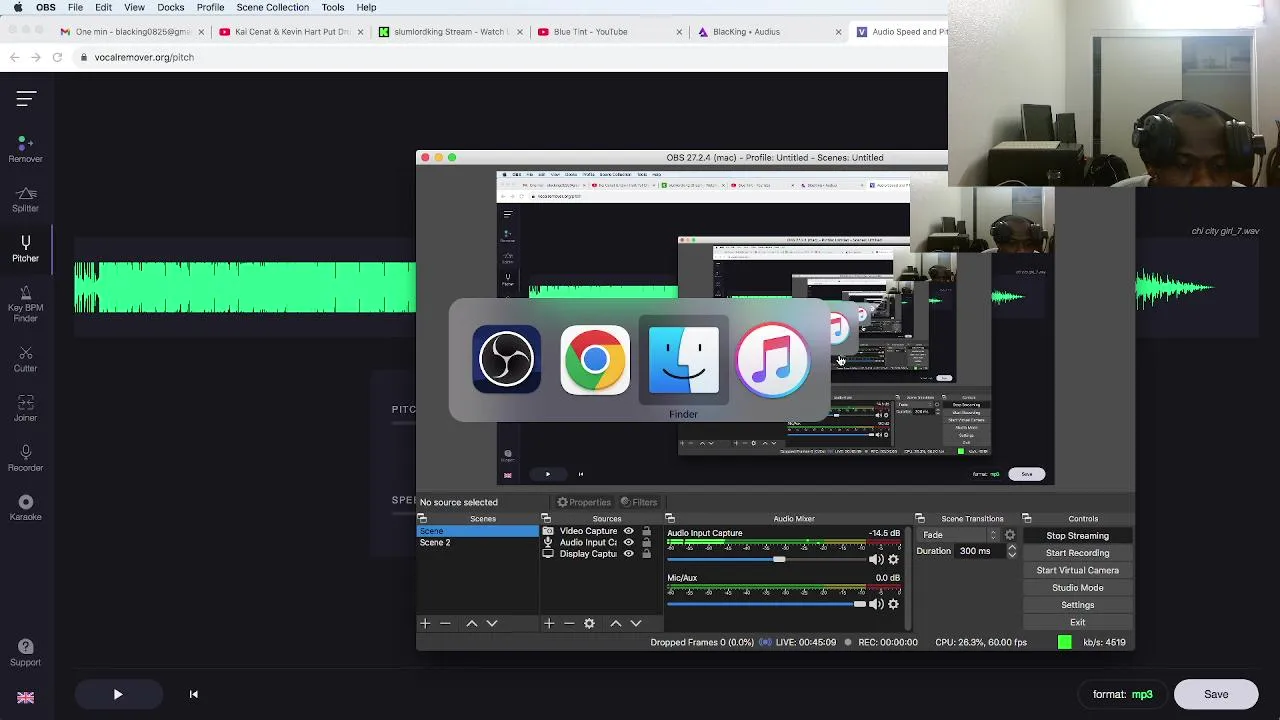
Task: Toggle visibility of Video Capture source
Action: [x=628, y=531]
